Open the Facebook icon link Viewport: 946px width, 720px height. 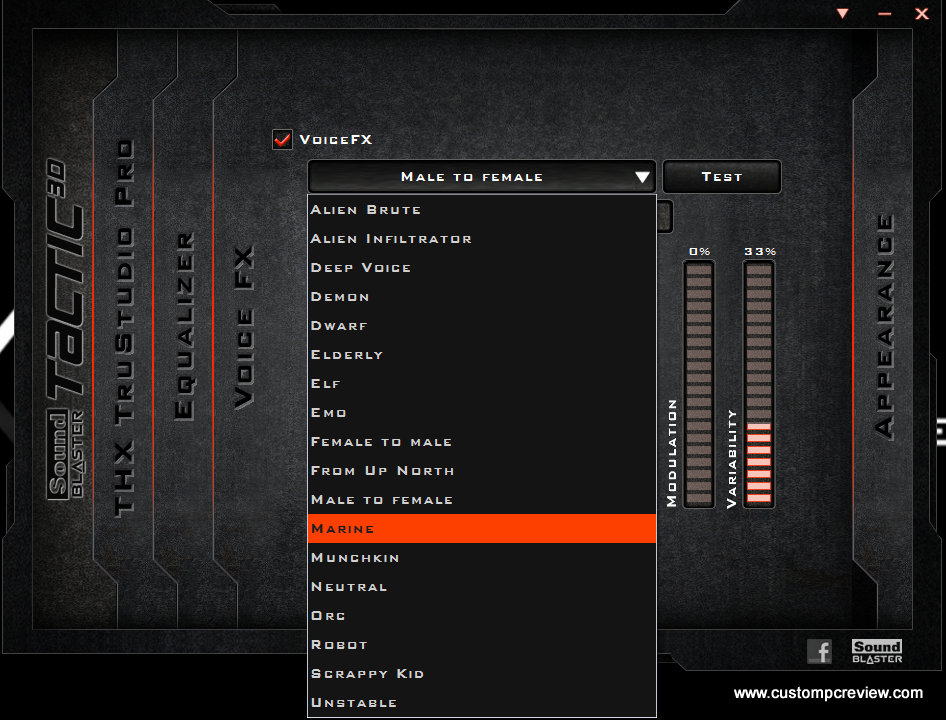click(x=819, y=651)
